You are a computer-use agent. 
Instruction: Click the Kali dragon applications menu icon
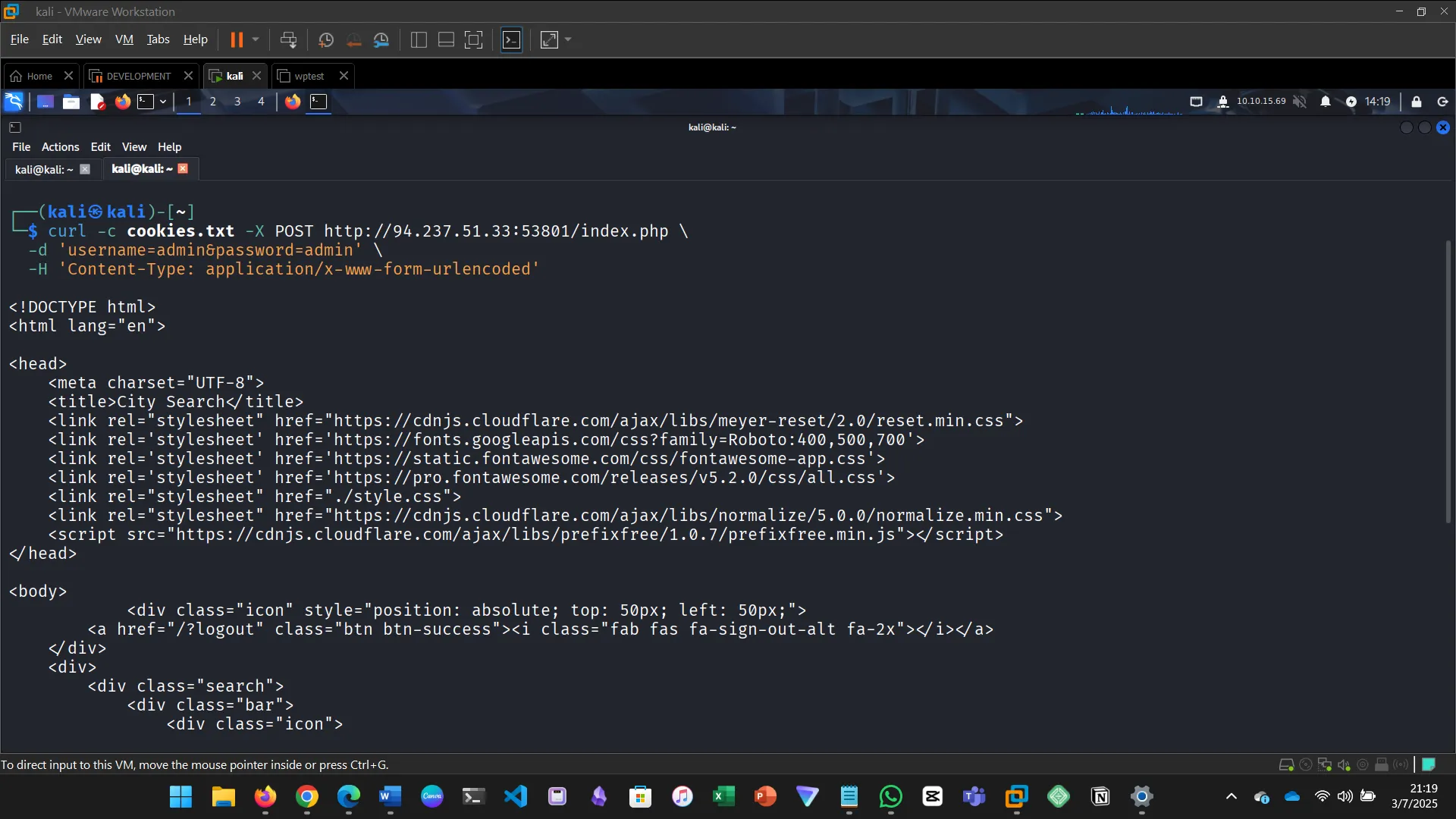14,102
